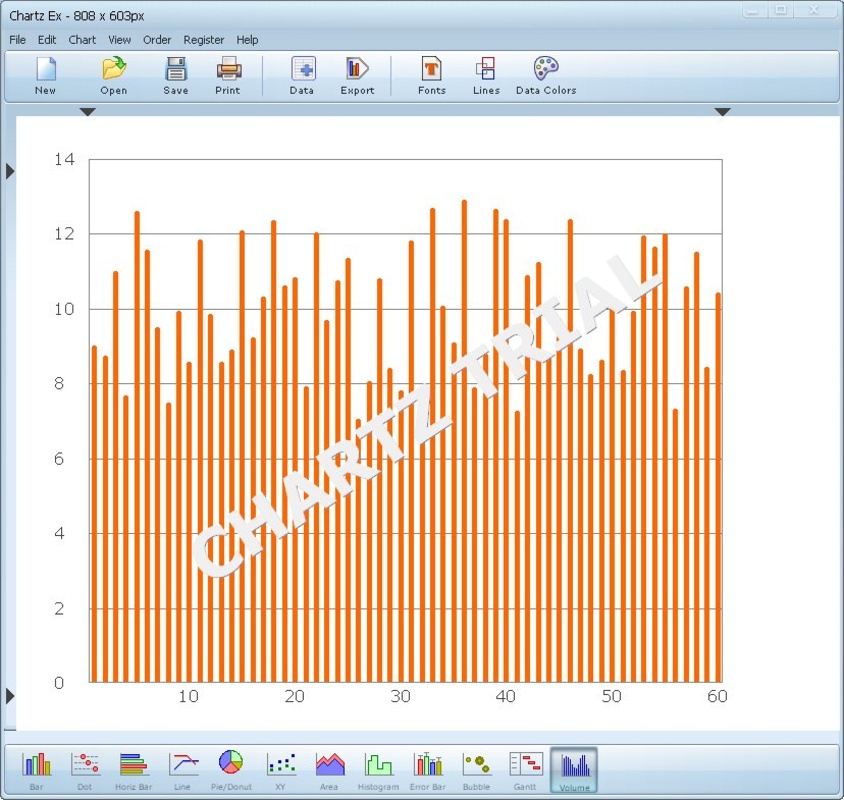Screen dimensions: 844x800
Task: Switch to Bubble chart type
Action: pos(476,770)
